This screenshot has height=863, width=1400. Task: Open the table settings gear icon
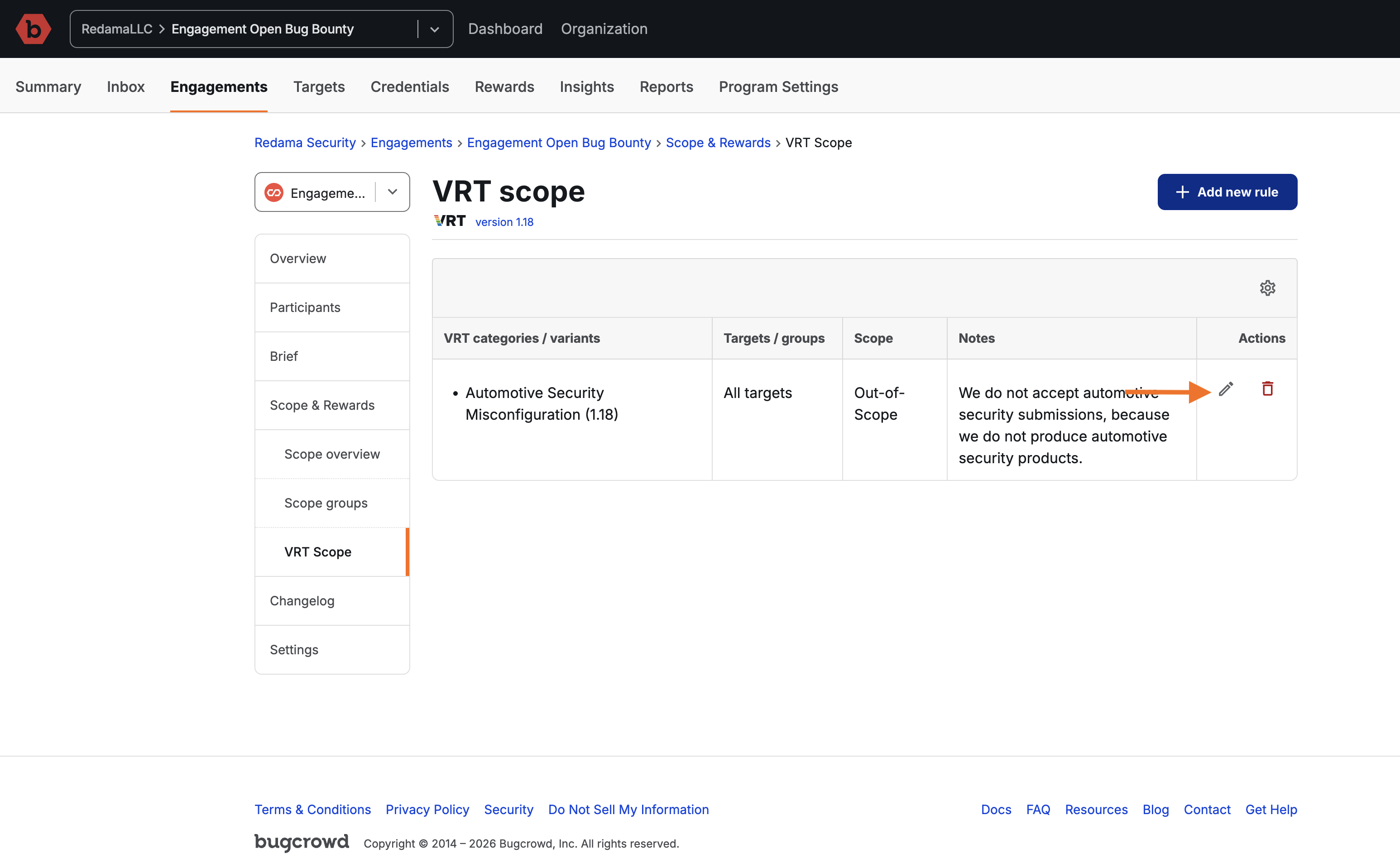[1268, 288]
